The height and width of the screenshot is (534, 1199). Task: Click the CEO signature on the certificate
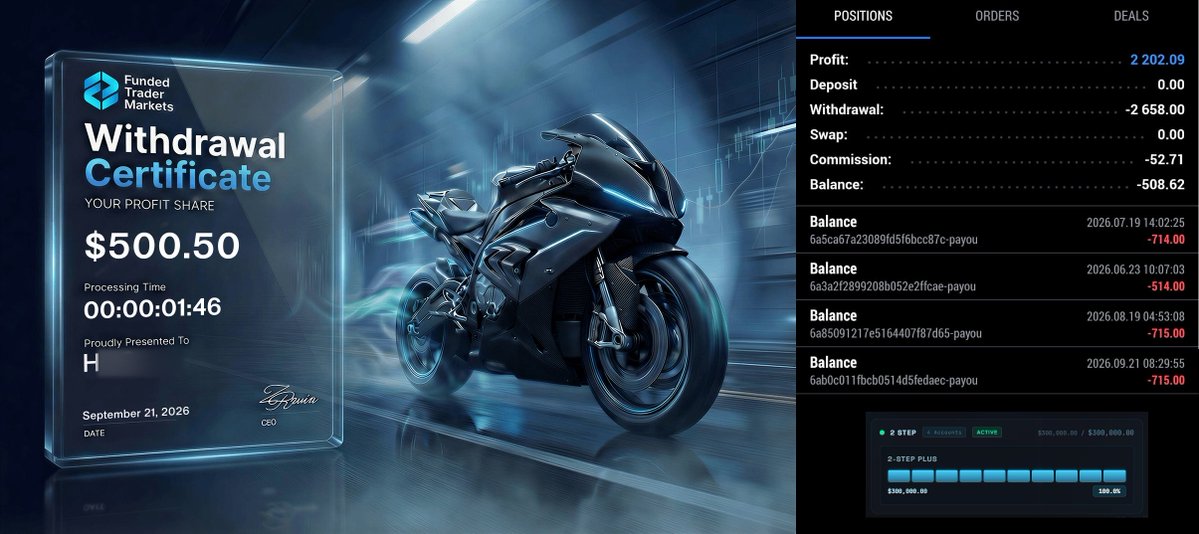click(288, 397)
